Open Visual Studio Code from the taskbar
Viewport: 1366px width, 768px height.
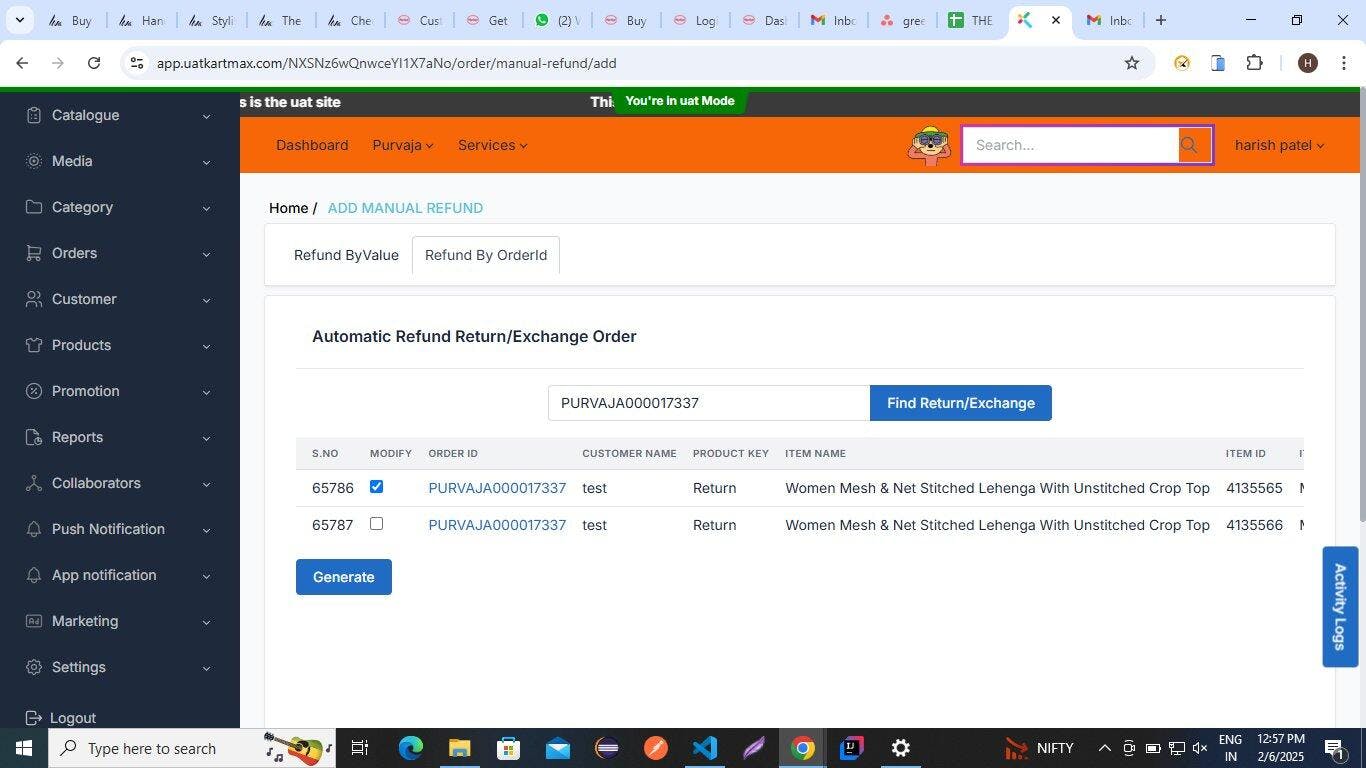pyautogui.click(x=704, y=748)
